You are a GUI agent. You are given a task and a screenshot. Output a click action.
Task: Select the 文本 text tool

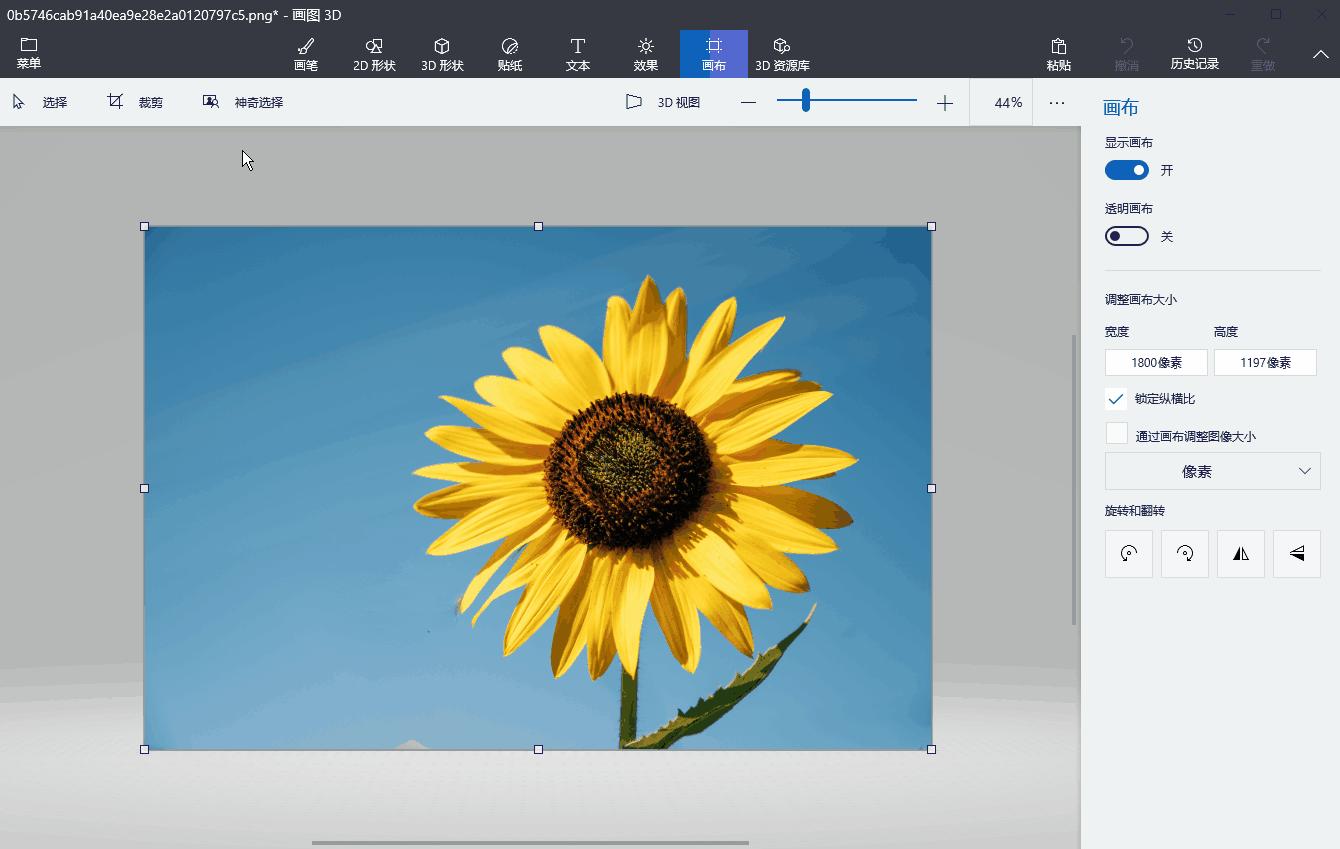pos(578,54)
